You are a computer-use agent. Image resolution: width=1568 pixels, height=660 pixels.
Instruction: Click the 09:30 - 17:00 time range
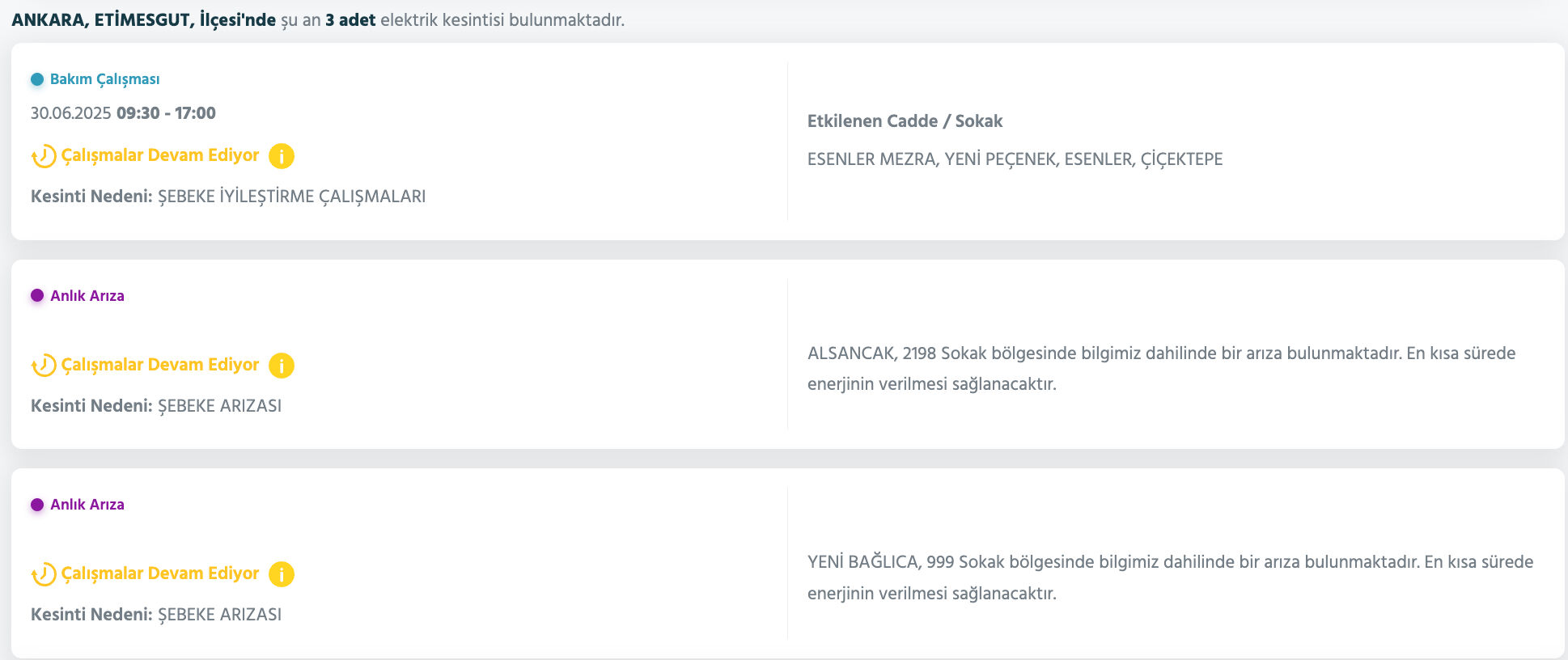[163, 112]
